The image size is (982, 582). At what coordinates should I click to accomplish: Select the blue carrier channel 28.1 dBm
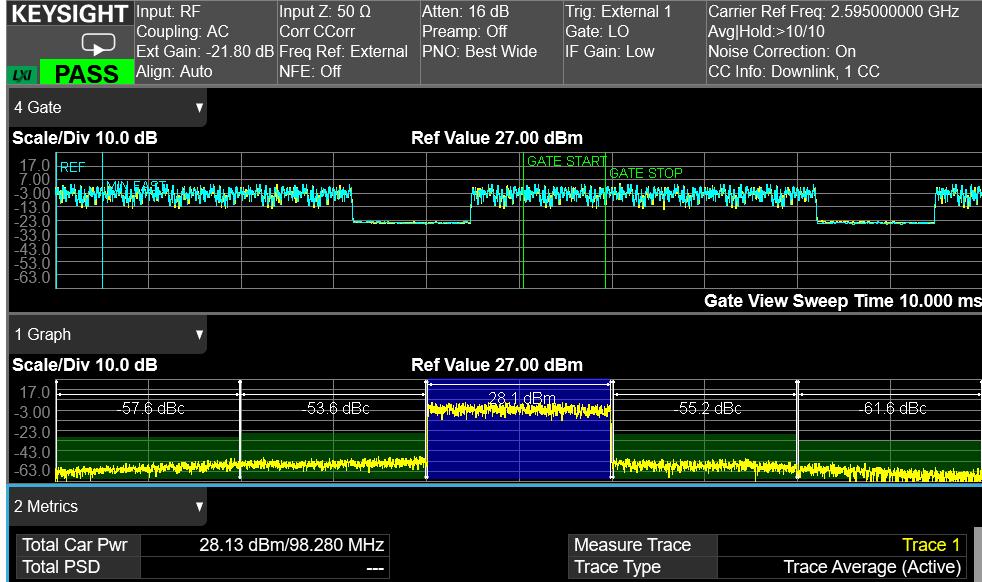pyautogui.click(x=519, y=430)
